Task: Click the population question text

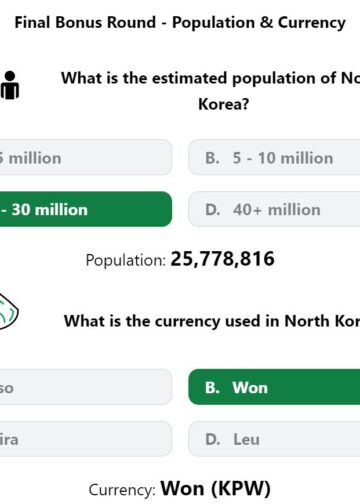Action: pos(211,91)
